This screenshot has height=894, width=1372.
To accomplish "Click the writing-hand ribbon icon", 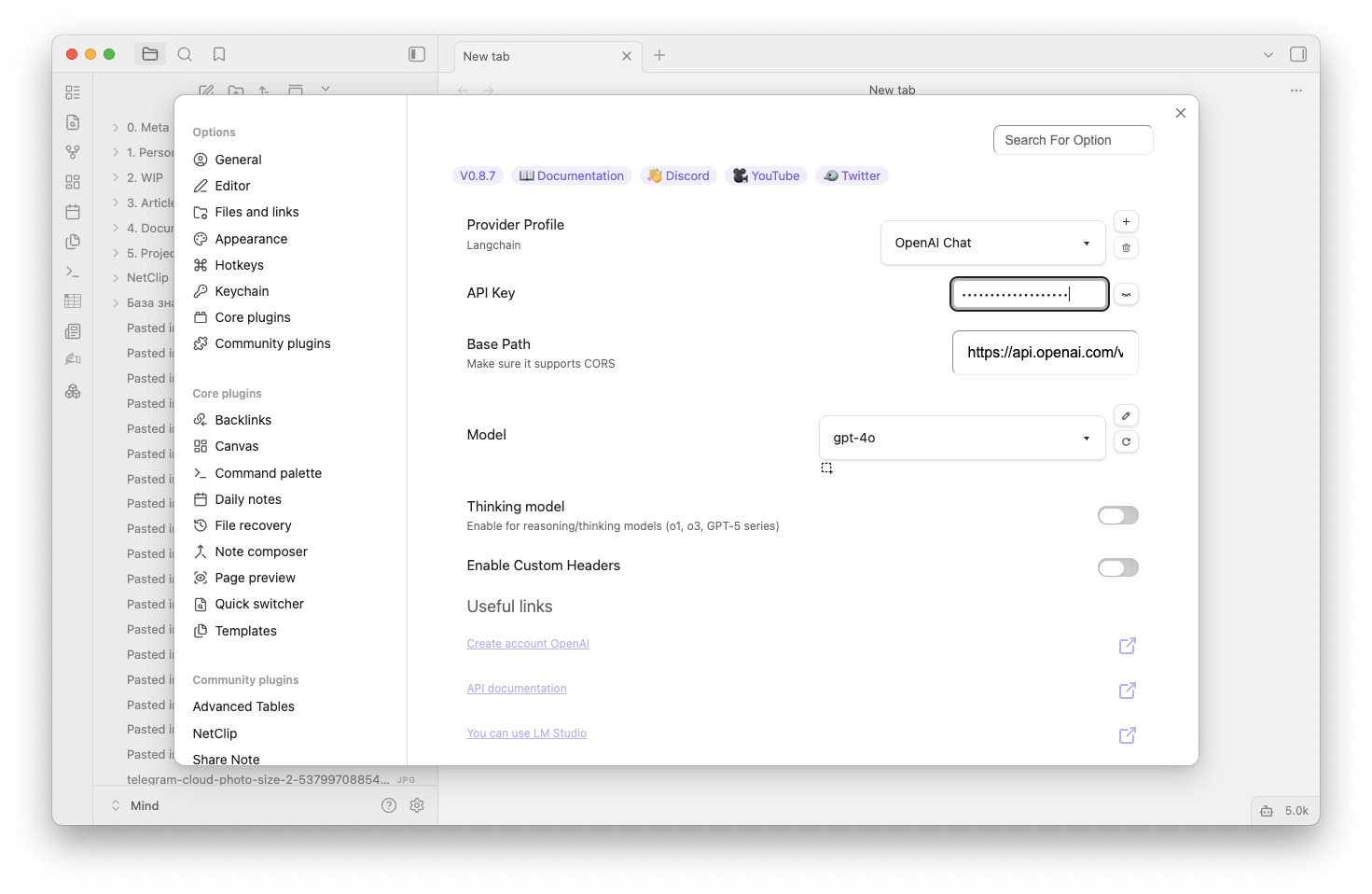I will click(x=73, y=359).
